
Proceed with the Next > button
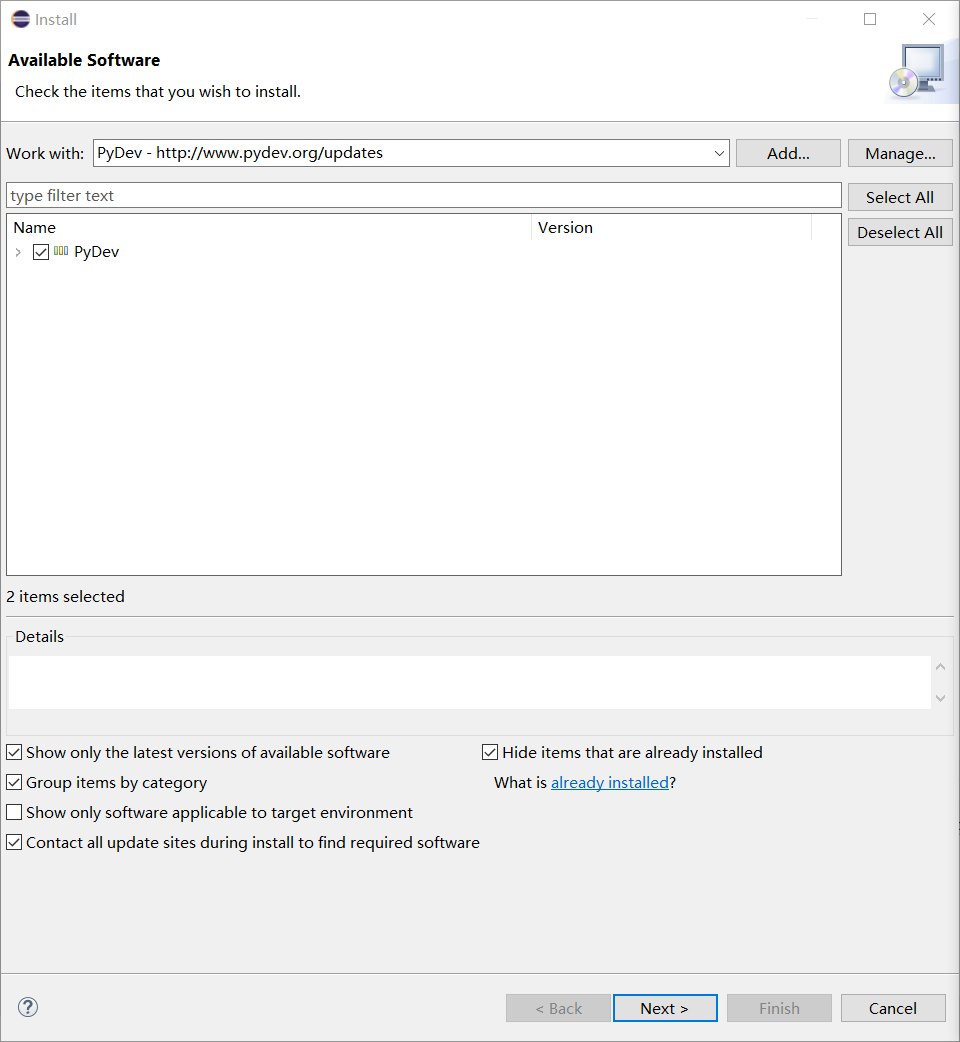pos(665,1008)
